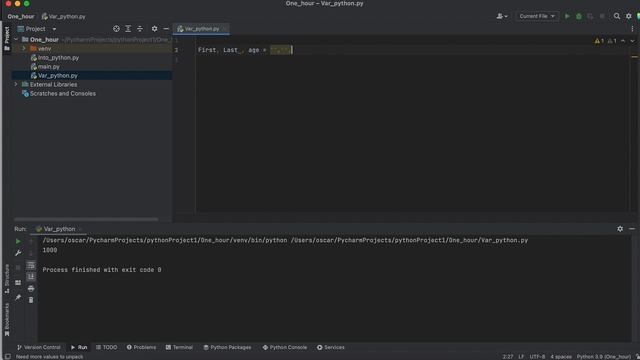This screenshot has height=360, width=640.
Task: Change 4 spaces indent setting
Action: tap(561, 357)
